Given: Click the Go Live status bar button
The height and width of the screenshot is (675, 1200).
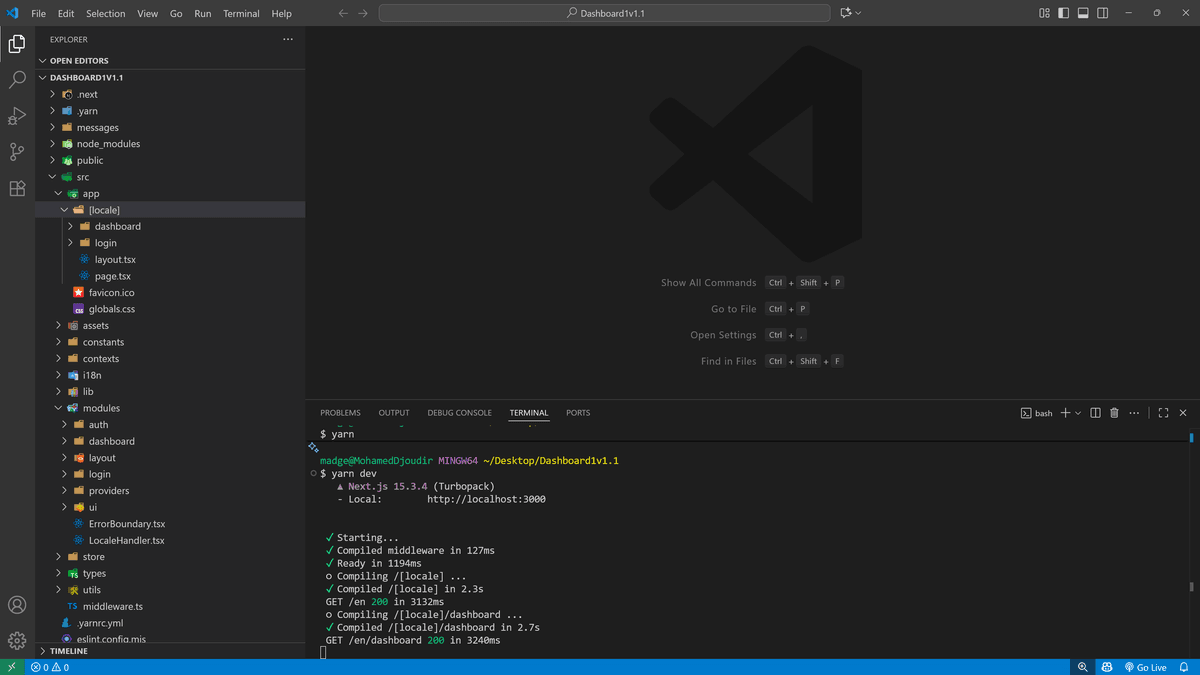Looking at the screenshot, I should pos(1145,667).
